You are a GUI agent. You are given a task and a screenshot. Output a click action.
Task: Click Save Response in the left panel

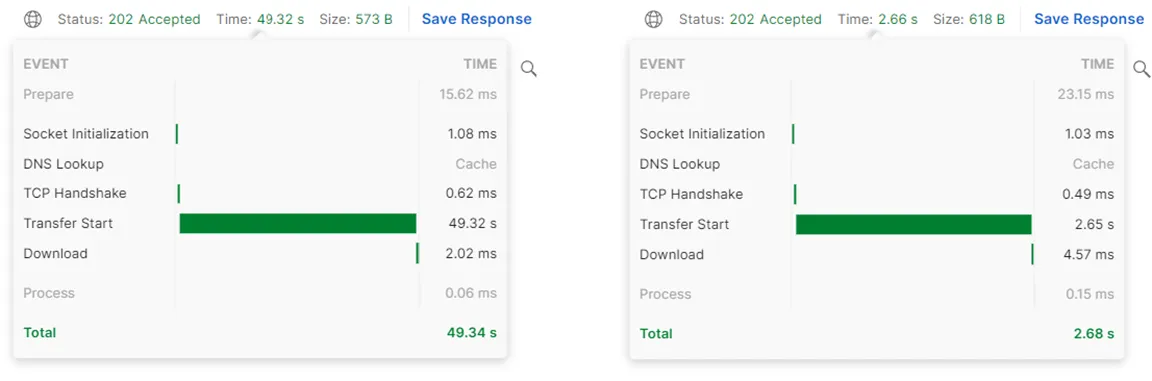477,19
